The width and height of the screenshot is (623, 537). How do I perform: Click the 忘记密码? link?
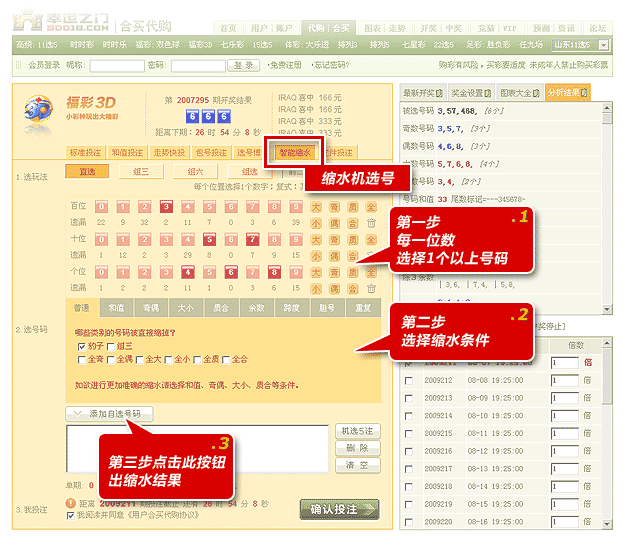click(x=331, y=65)
